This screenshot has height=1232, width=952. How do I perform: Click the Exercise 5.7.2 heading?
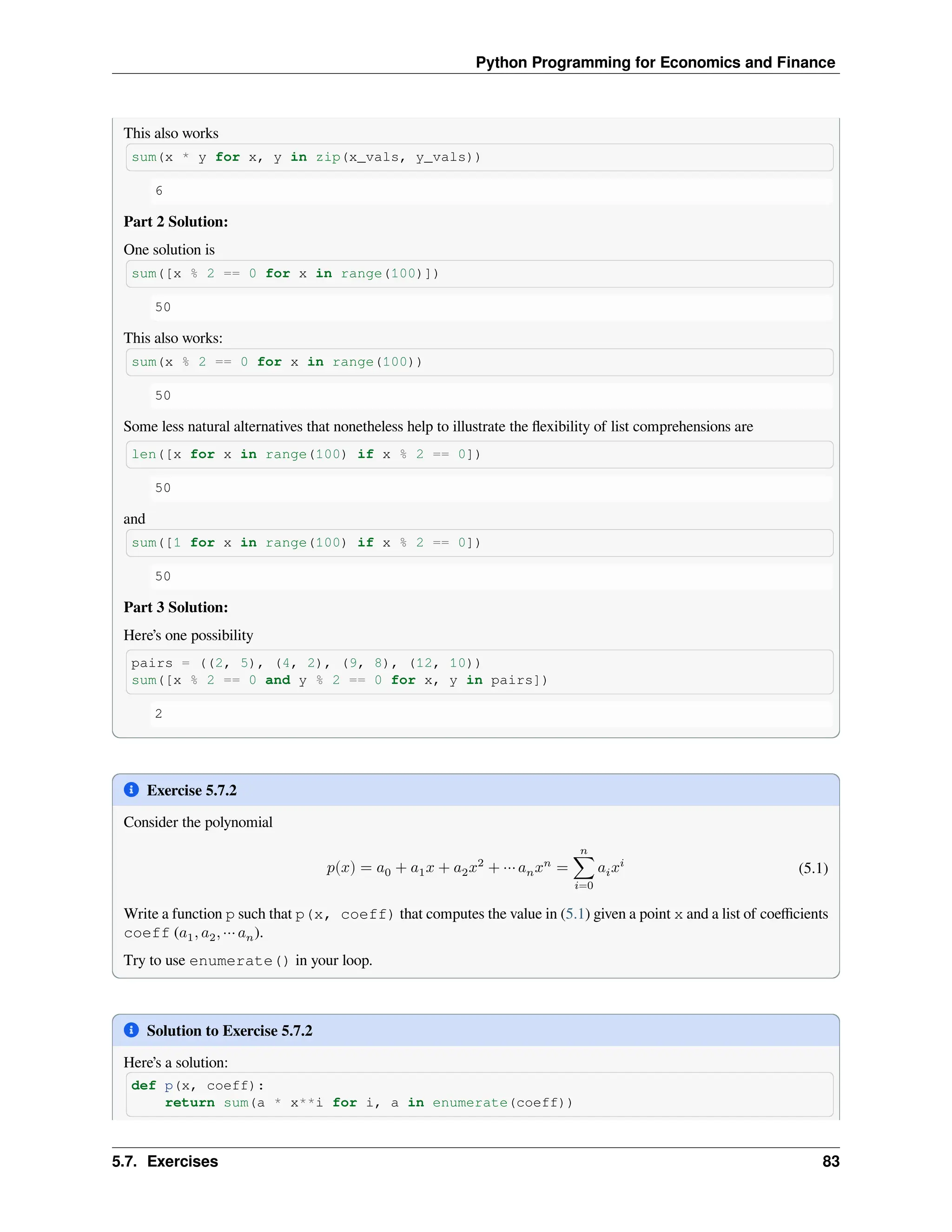(x=192, y=790)
